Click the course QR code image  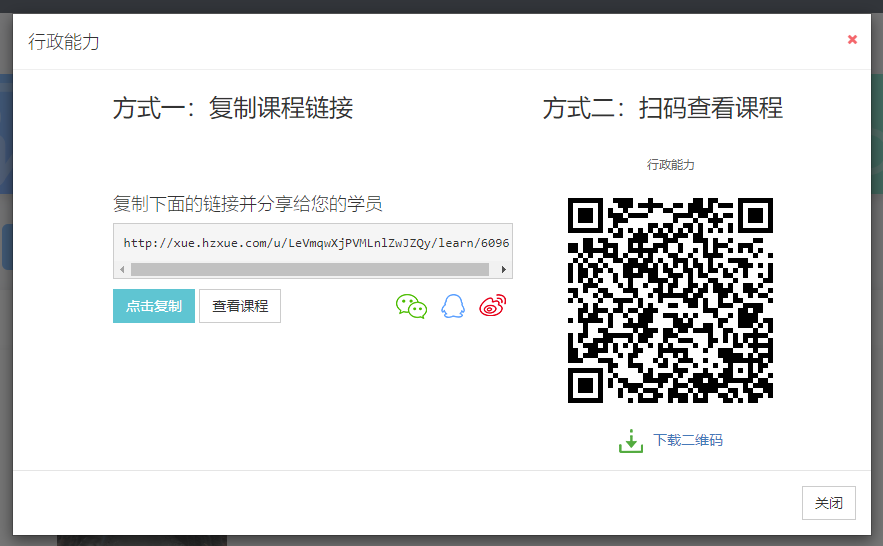[x=670, y=300]
